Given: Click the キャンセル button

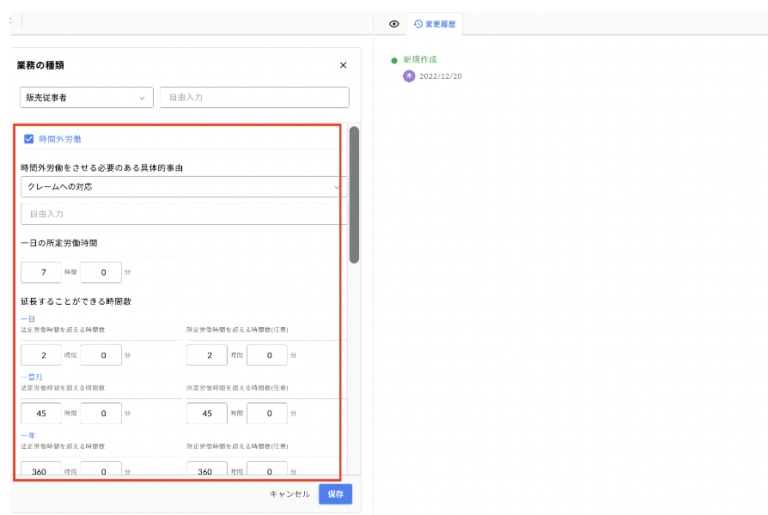Looking at the screenshot, I should [290, 494].
